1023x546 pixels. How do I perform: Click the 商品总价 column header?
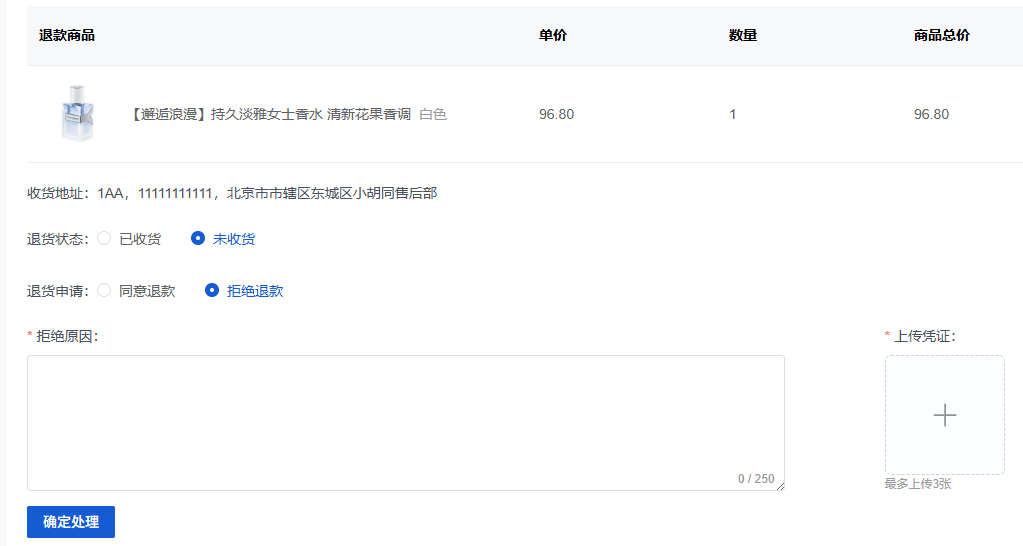coord(941,36)
